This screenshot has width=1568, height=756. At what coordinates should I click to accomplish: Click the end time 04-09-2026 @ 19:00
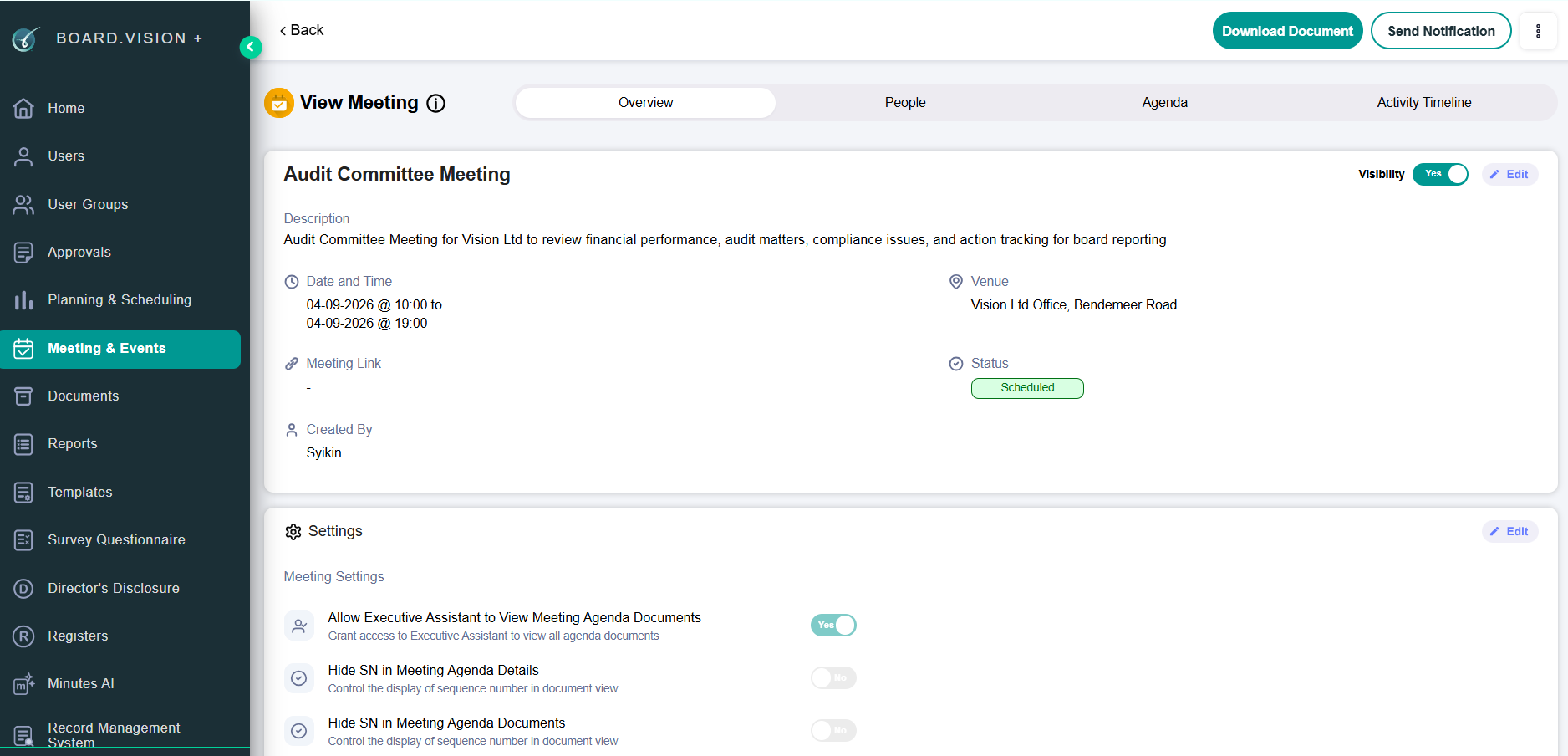click(367, 323)
